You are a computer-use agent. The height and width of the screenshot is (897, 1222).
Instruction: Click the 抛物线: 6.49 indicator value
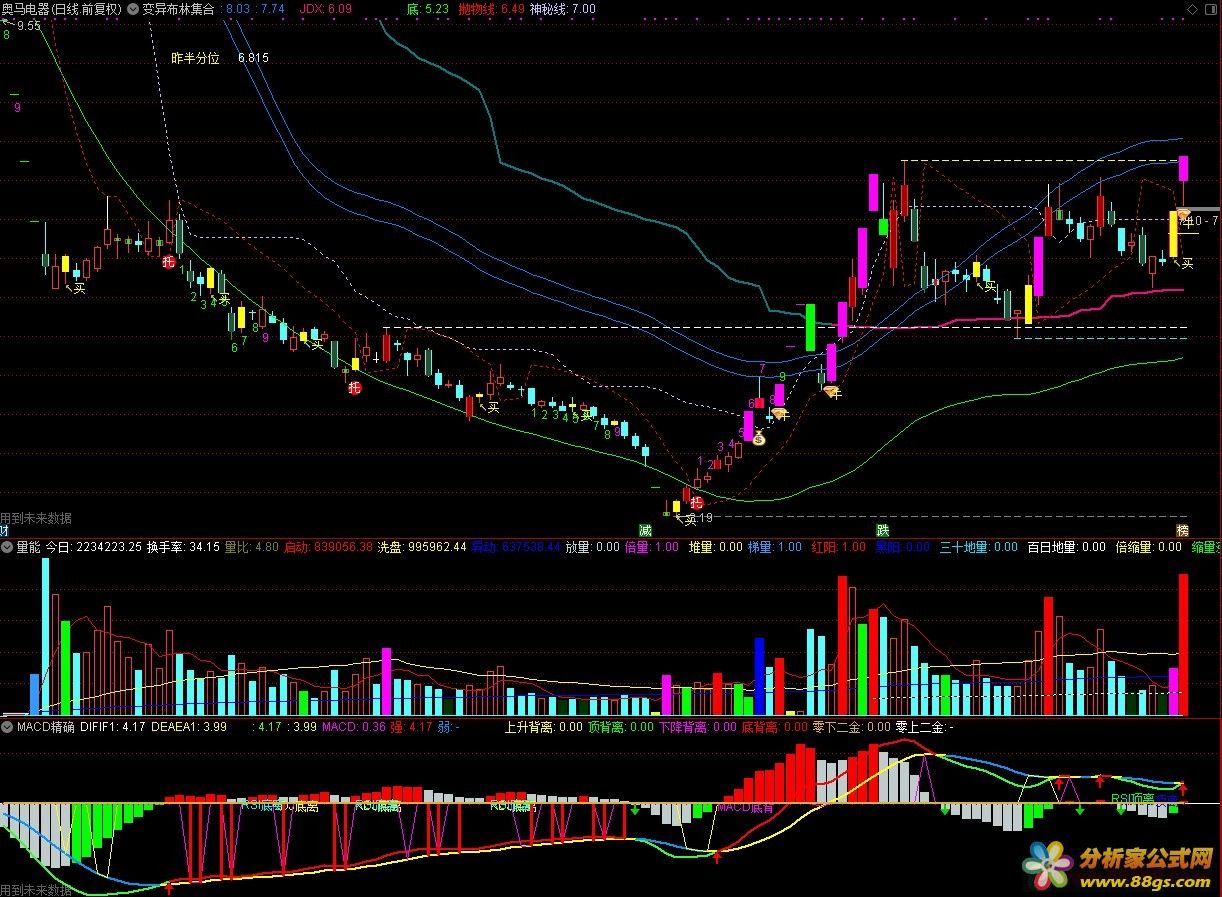(x=491, y=9)
